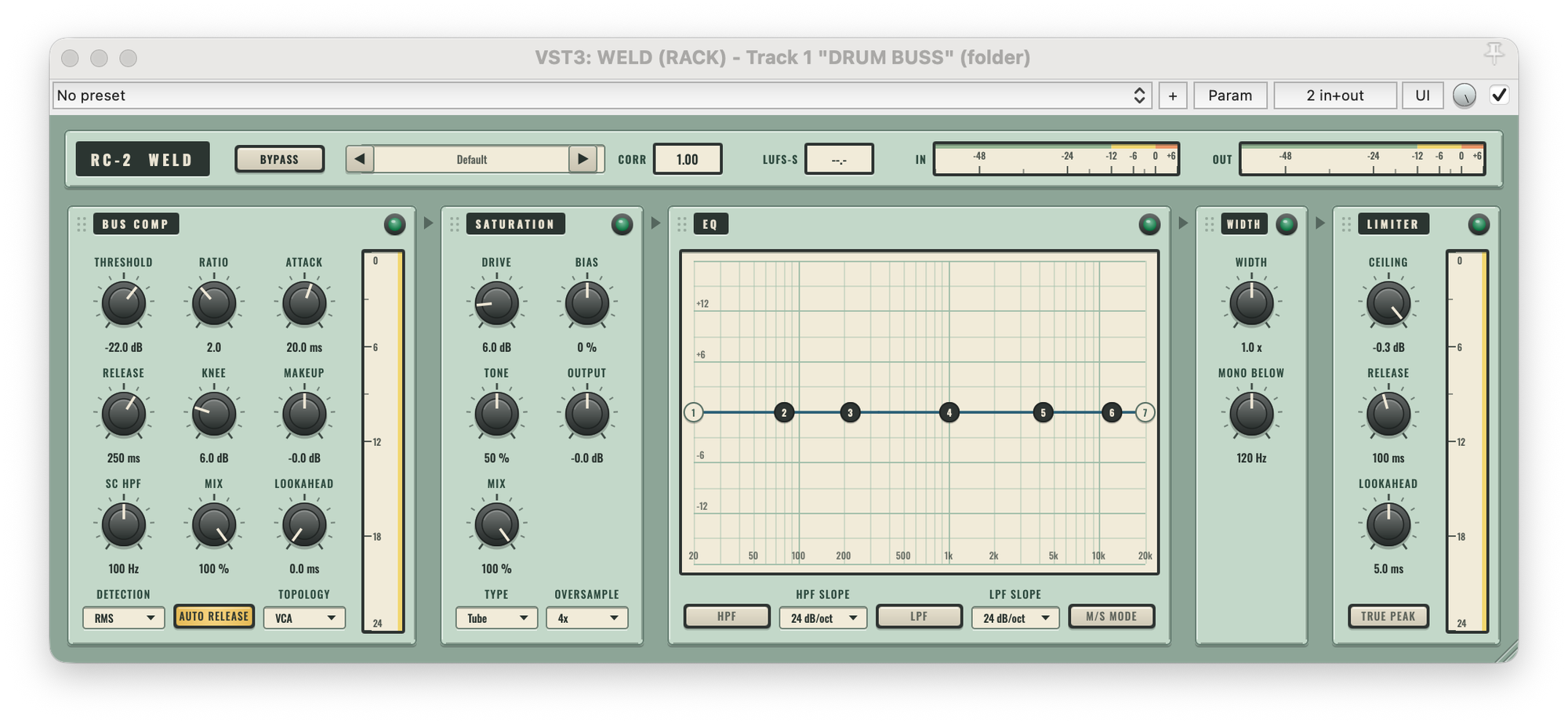Enable the HPF button
This screenshot has height=724, width=1568.
(x=727, y=617)
